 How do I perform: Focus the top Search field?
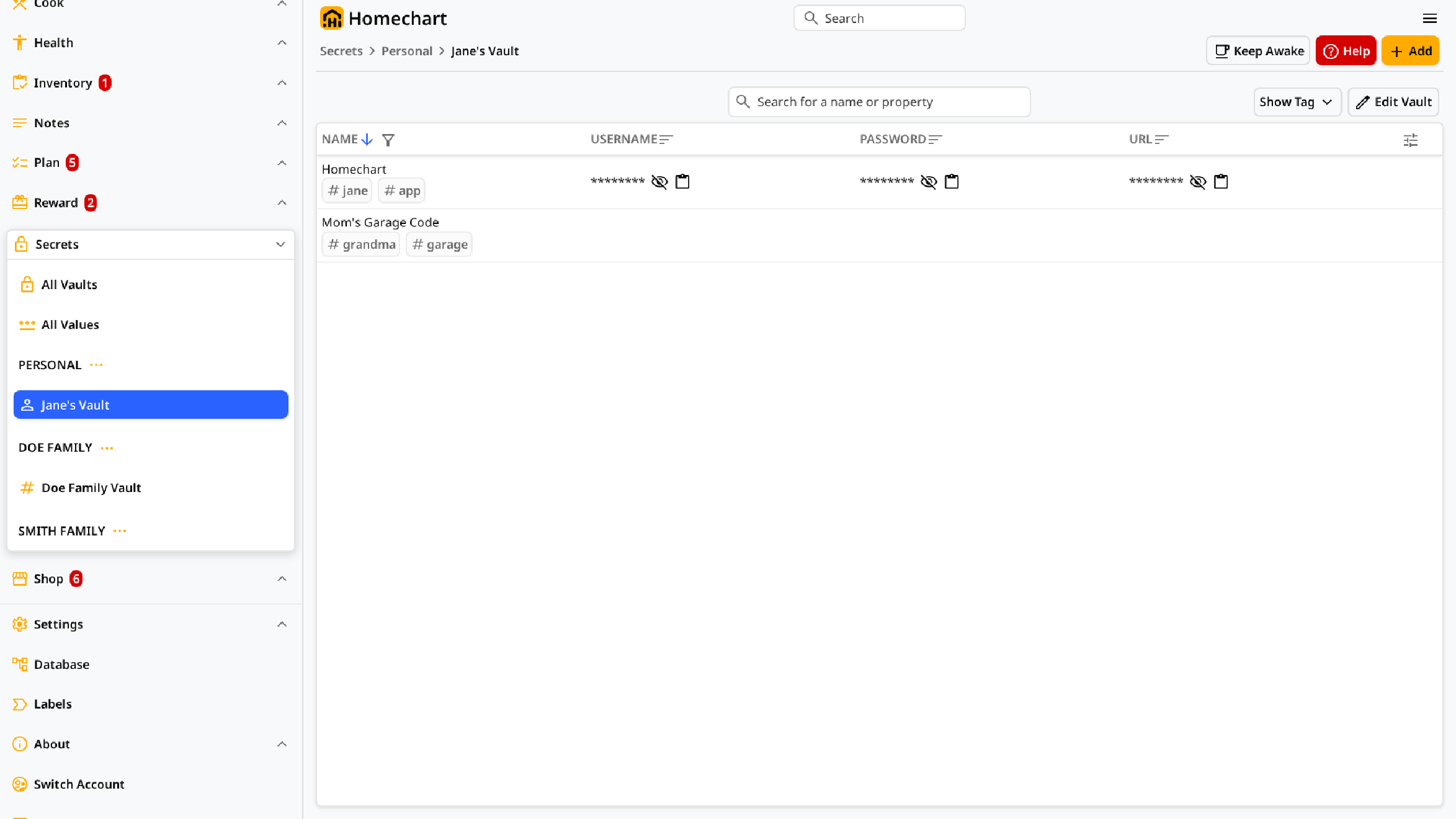point(879,18)
